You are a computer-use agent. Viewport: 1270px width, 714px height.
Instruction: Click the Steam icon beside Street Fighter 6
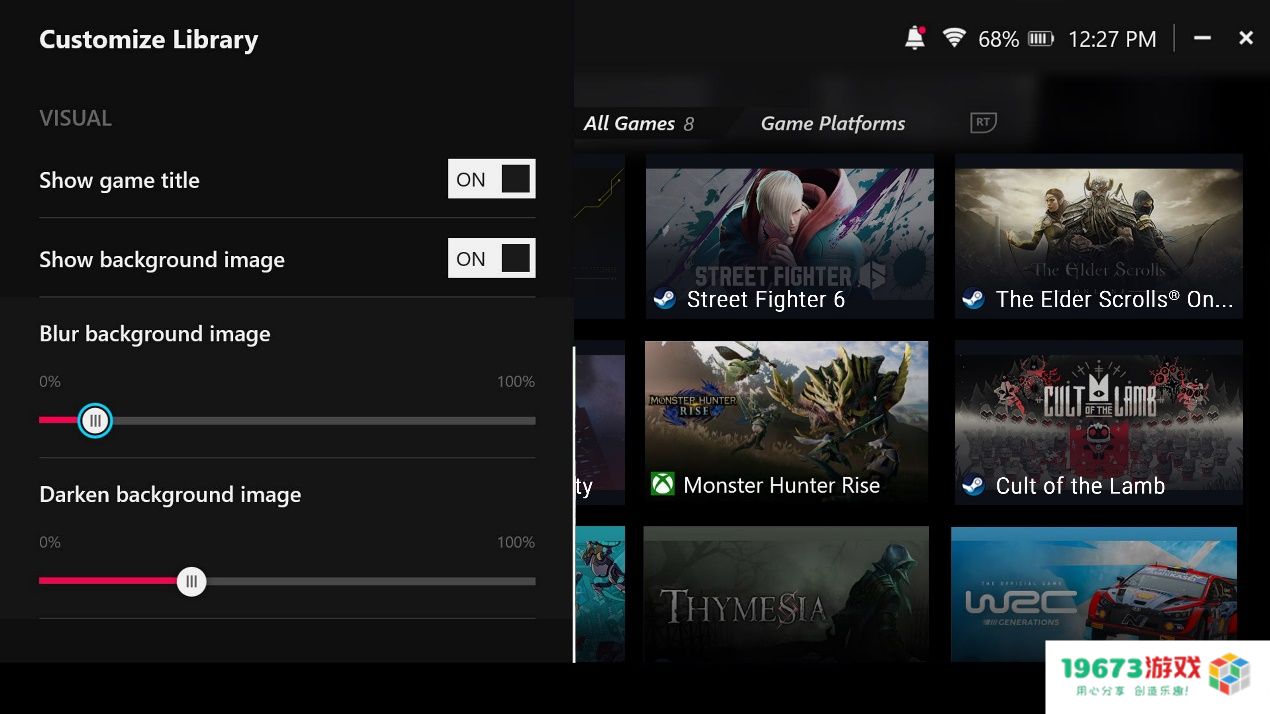click(664, 299)
